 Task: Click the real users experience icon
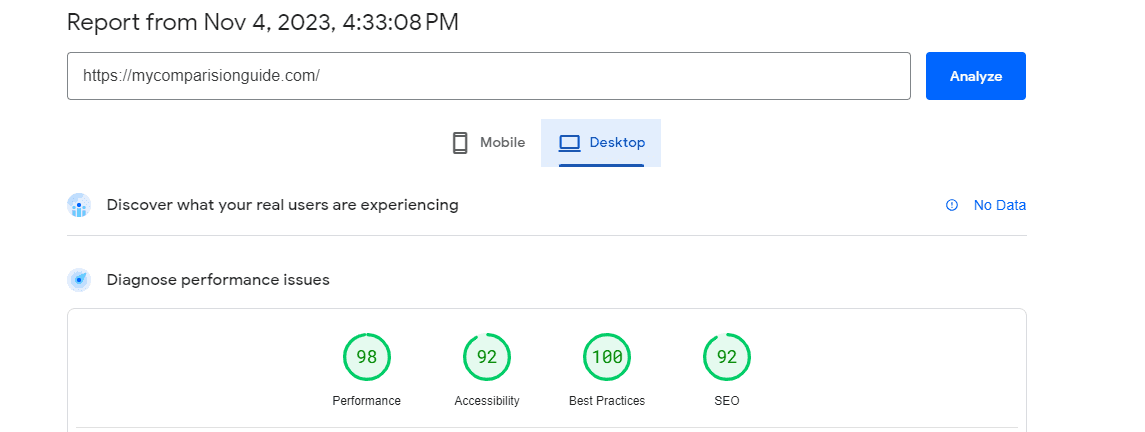click(79, 205)
